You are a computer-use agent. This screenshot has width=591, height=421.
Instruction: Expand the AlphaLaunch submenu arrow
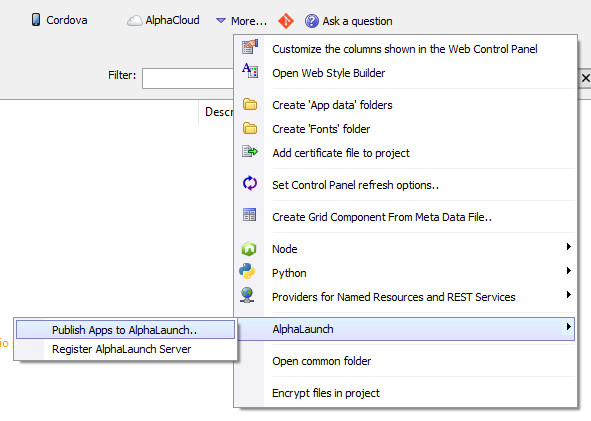pyautogui.click(x=568, y=327)
